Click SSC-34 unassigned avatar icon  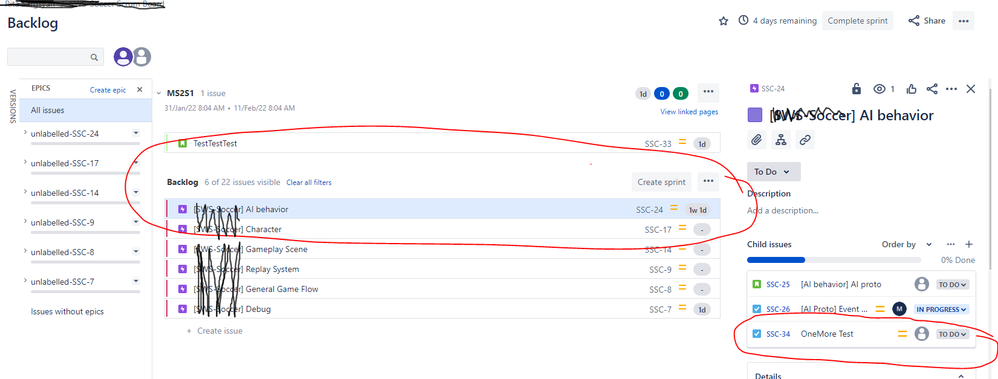921,334
